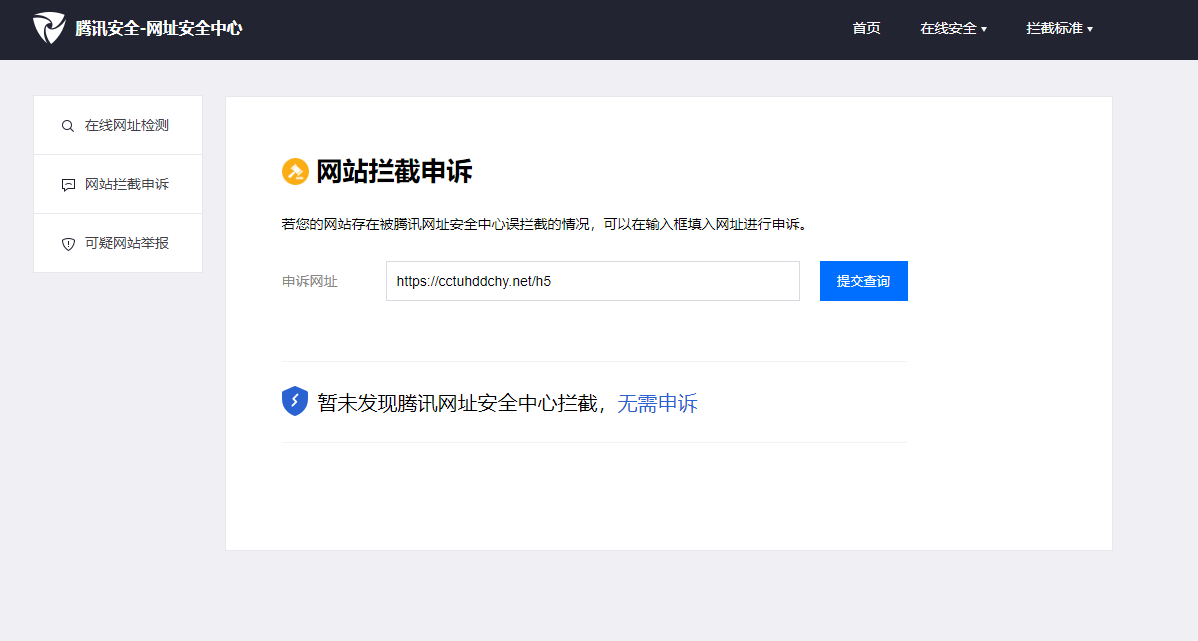Submit the query with 提交查询
This screenshot has height=641, width=1198.
pyautogui.click(x=863, y=281)
